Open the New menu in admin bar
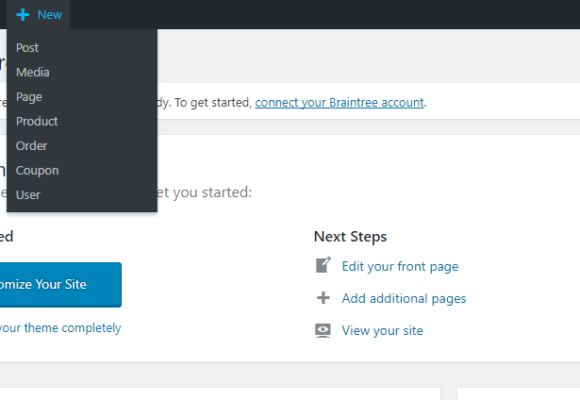Image resolution: width=580 pixels, height=400 pixels. pyautogui.click(x=38, y=15)
